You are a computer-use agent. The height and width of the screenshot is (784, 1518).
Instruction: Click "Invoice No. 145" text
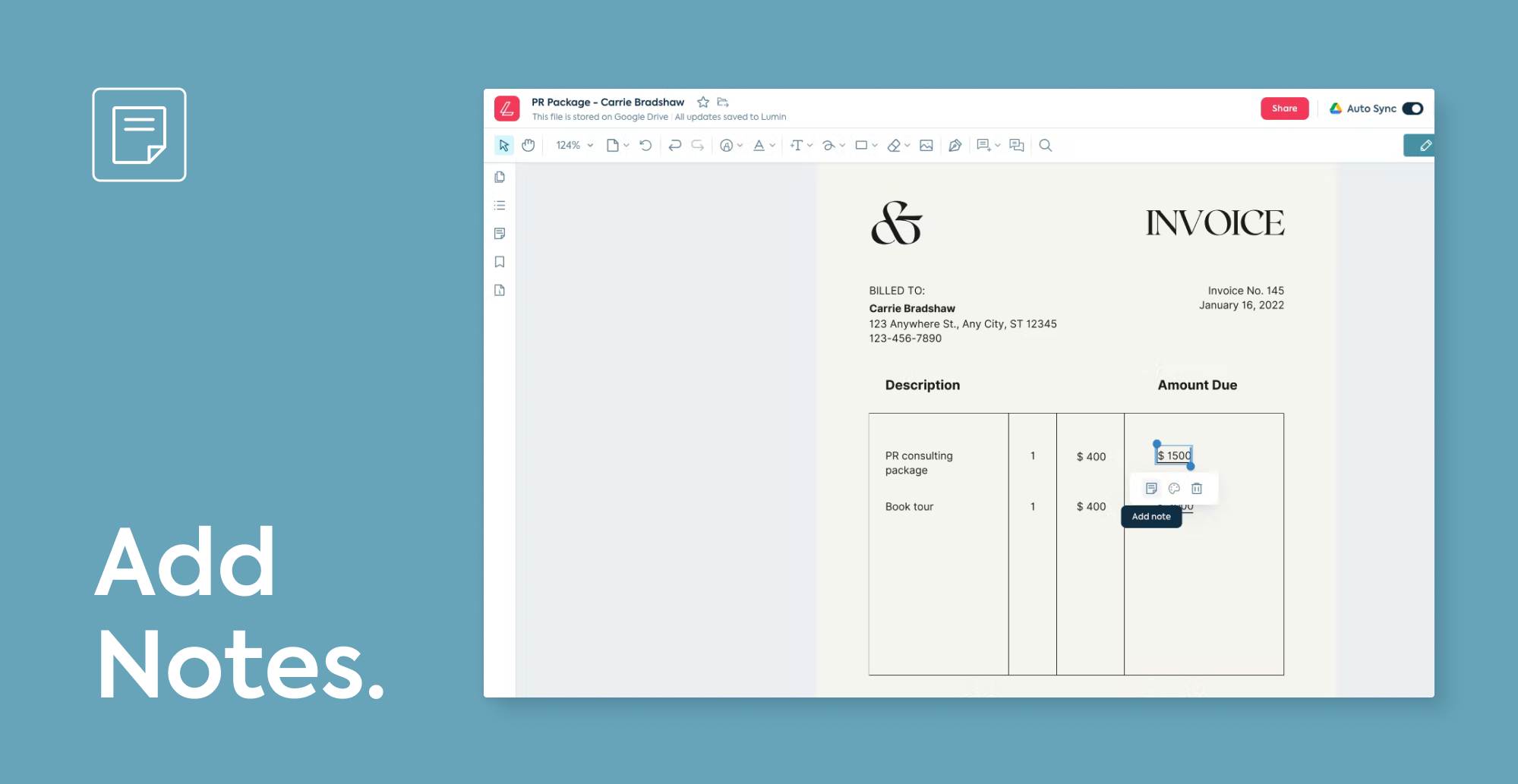tap(1245, 291)
